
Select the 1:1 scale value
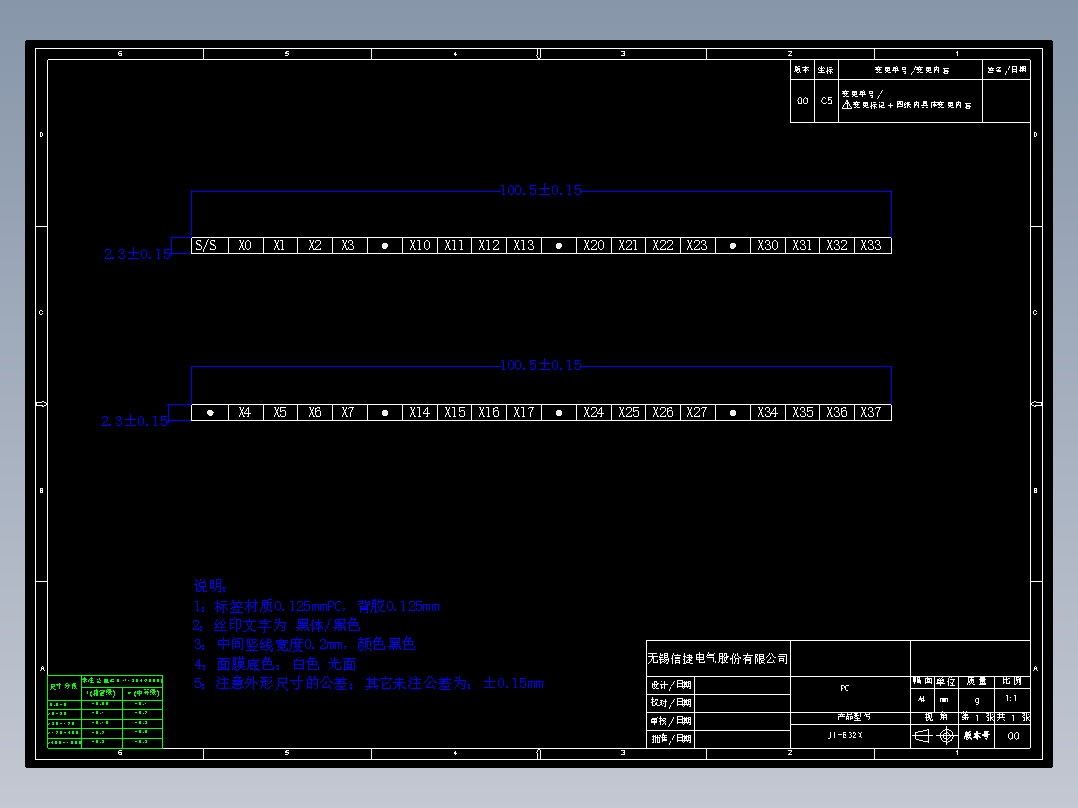[x=1011, y=699]
